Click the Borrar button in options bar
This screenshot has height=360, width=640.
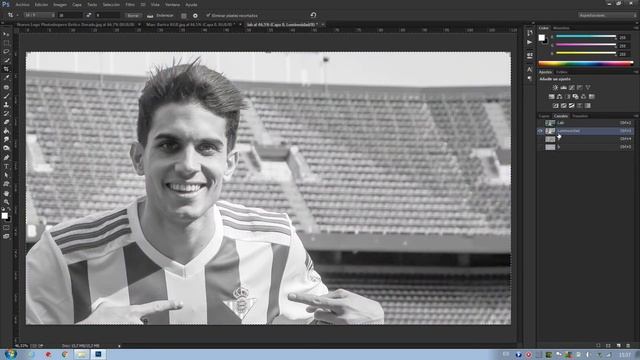coord(133,16)
